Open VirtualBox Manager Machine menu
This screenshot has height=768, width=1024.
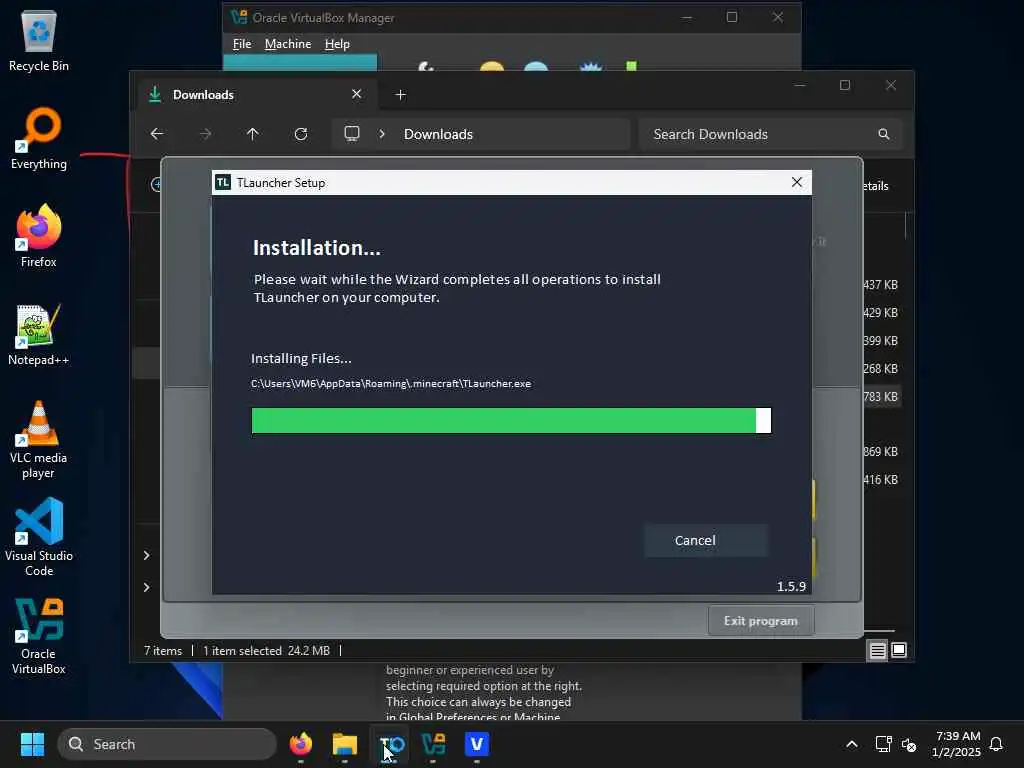pos(288,44)
